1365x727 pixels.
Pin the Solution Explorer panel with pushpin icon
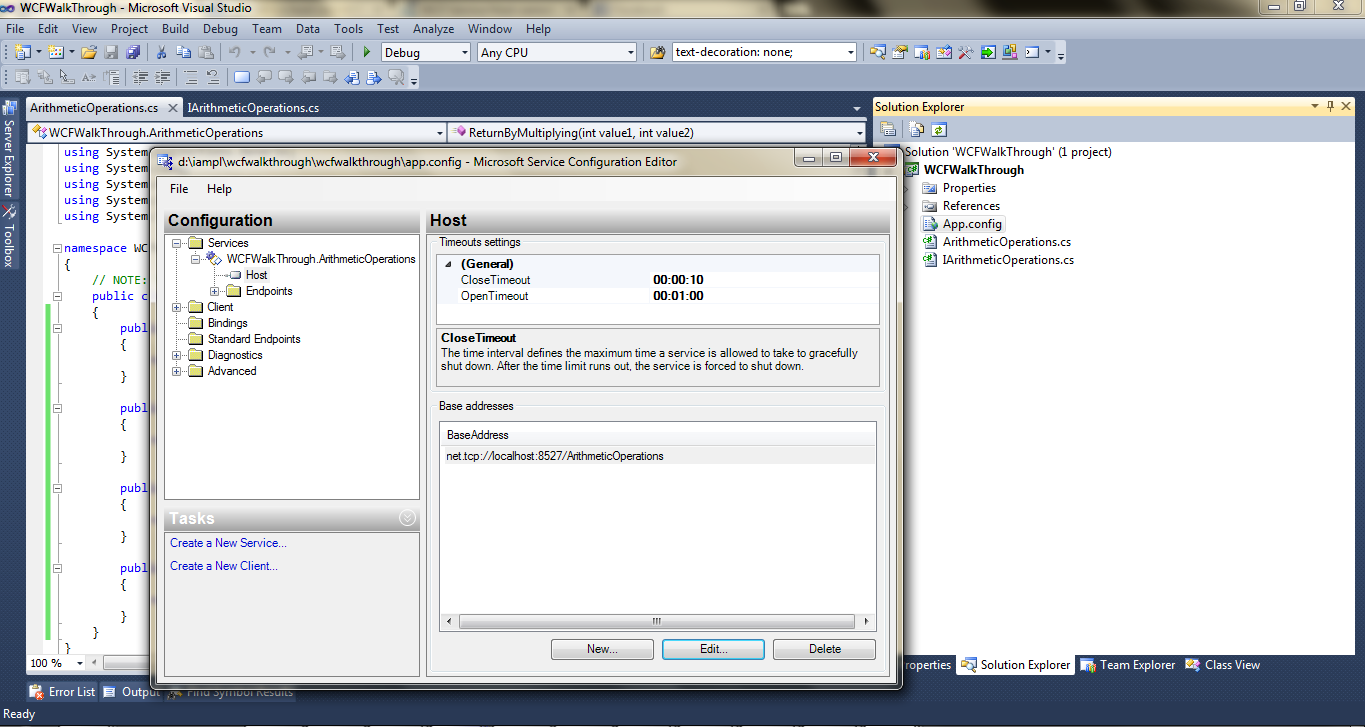coord(1330,106)
